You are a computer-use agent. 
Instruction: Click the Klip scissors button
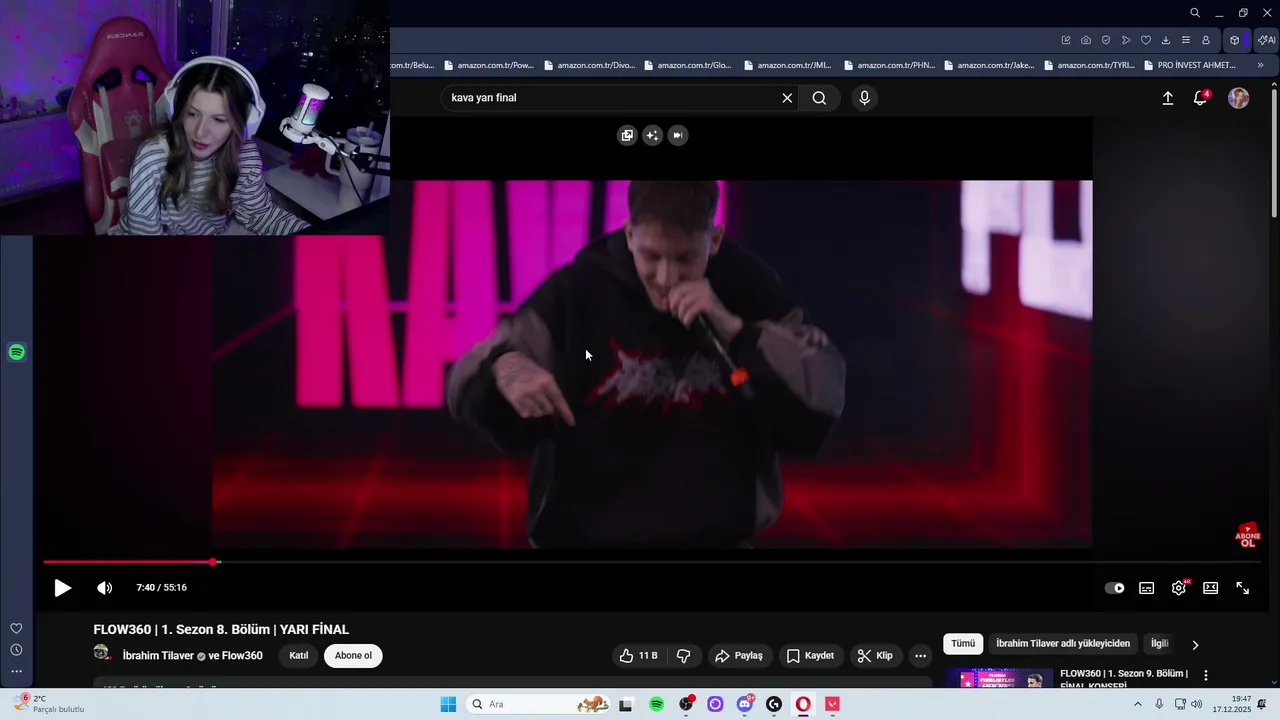pyautogui.click(x=875, y=656)
